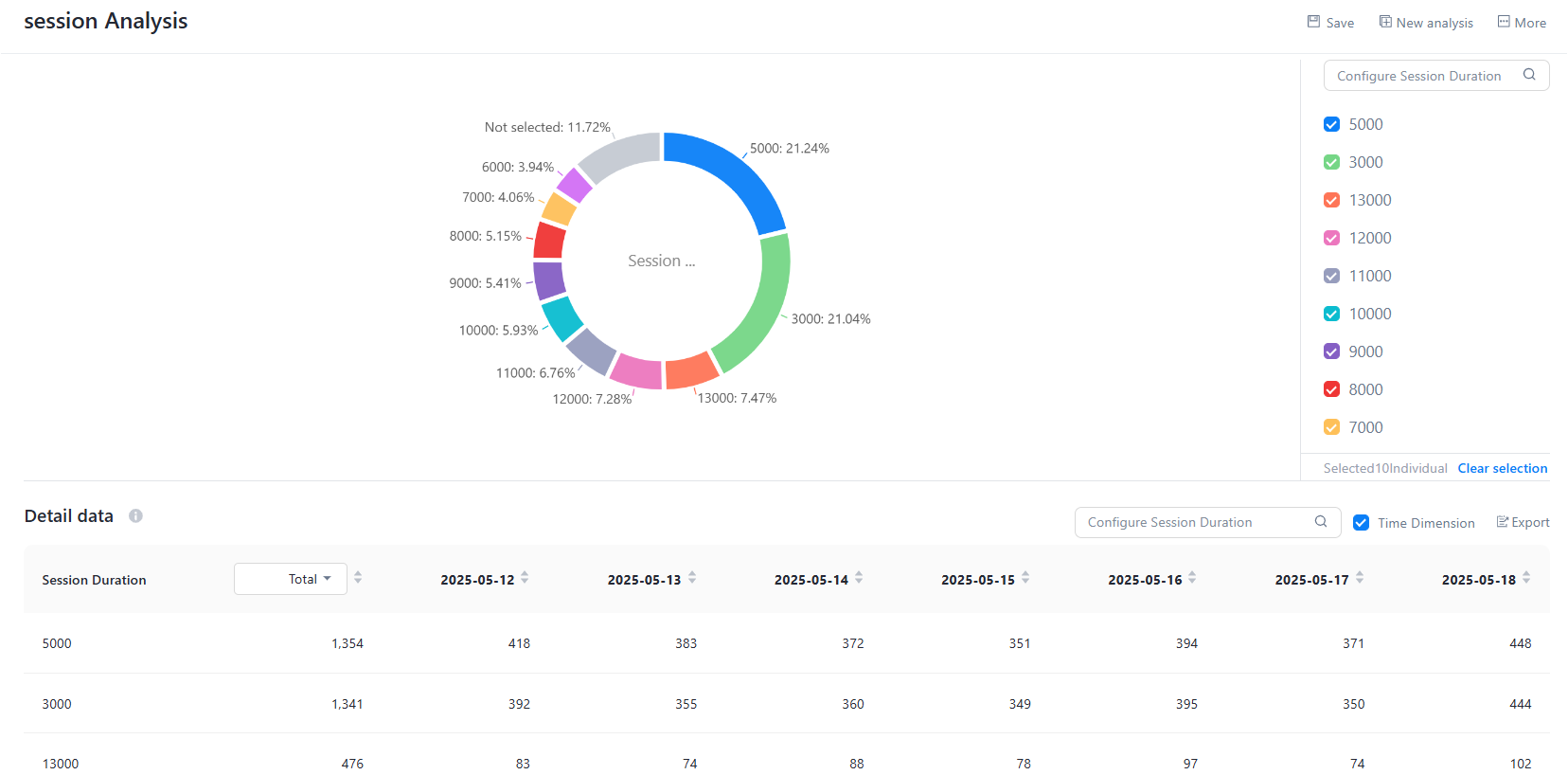Click the teal 10000 donut segment
Screen dimensions: 1568x775
point(563,318)
